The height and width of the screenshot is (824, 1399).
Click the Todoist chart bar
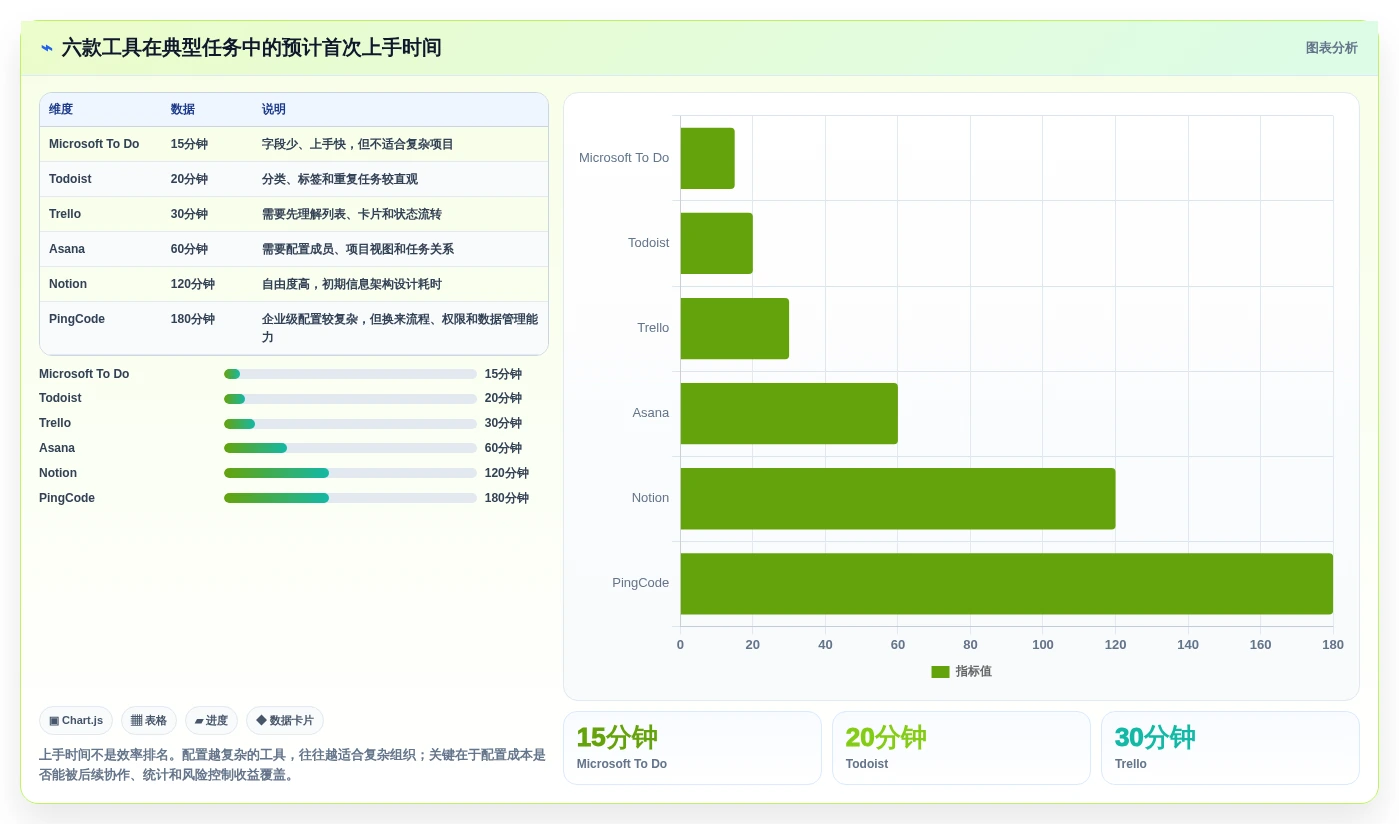[x=716, y=243]
